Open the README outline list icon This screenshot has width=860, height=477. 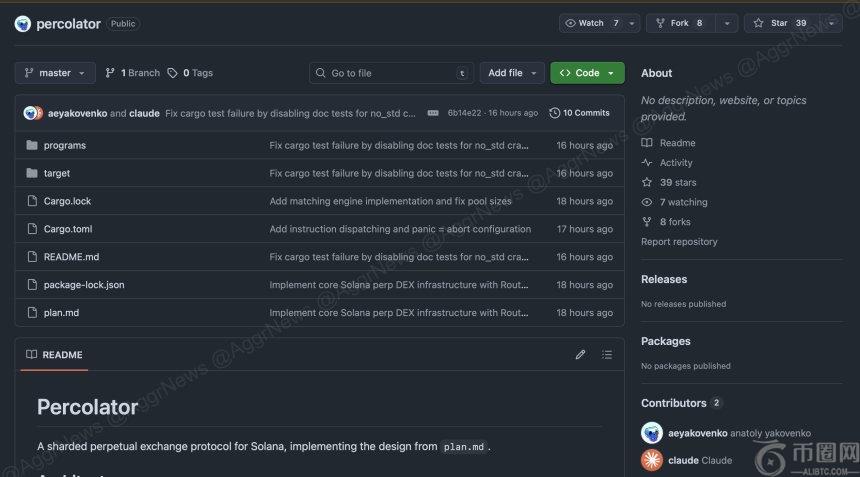(606, 355)
